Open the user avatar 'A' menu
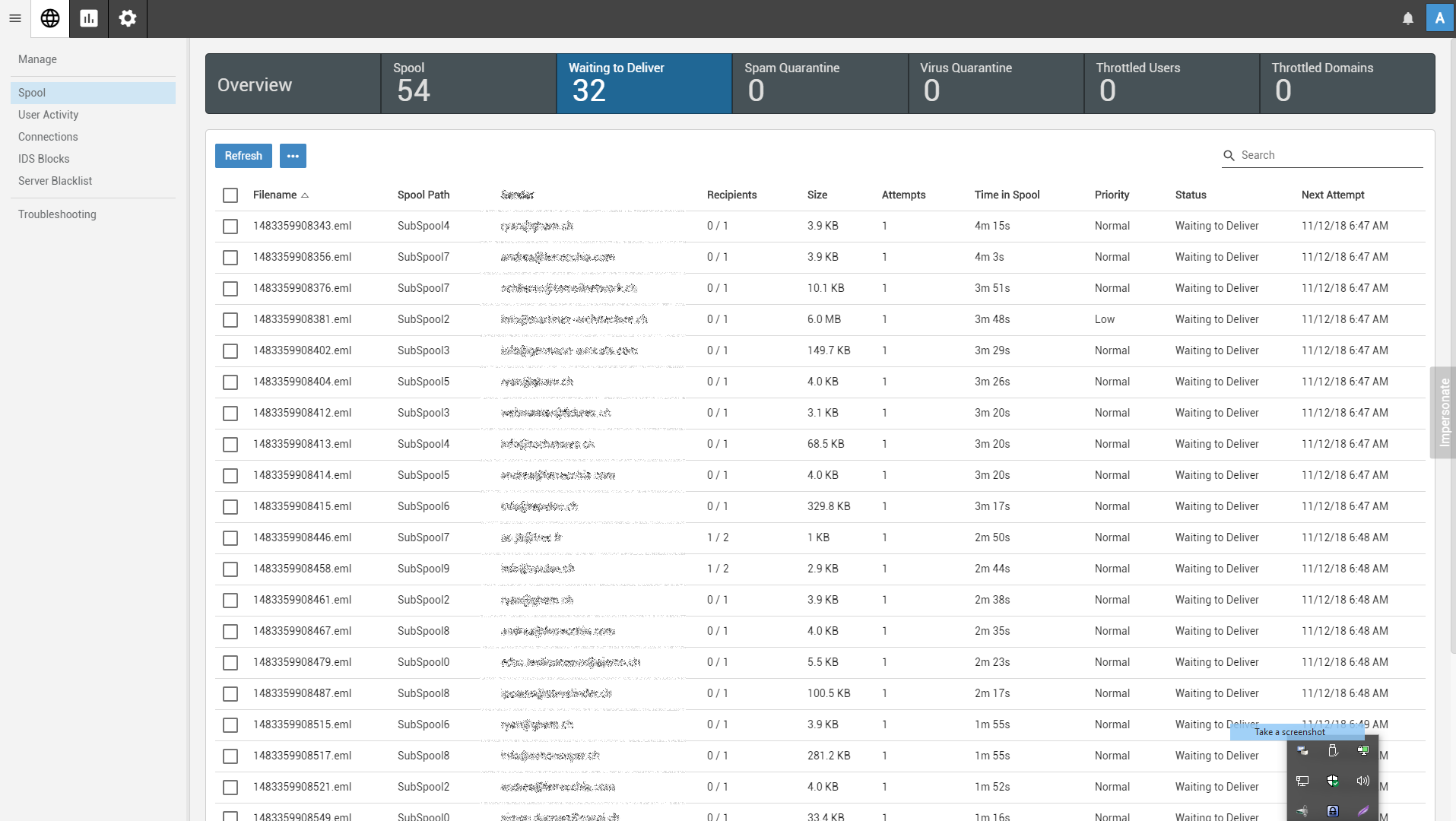 1439,18
